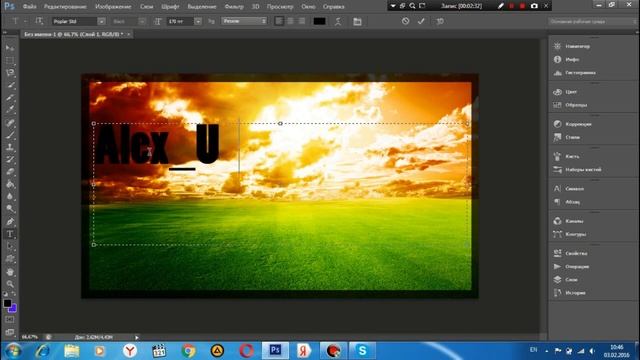
Task: Open the Справка menu
Action: click(x=333, y=7)
